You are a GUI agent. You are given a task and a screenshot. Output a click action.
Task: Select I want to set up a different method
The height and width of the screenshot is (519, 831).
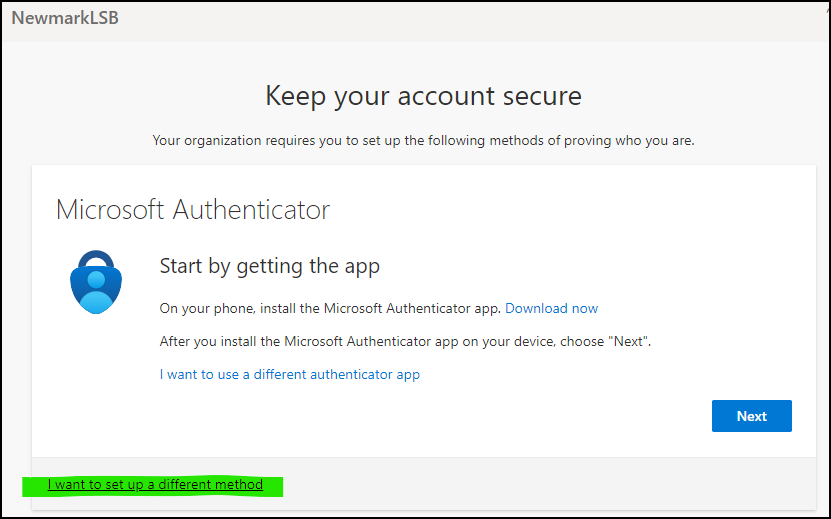pyautogui.click(x=155, y=485)
